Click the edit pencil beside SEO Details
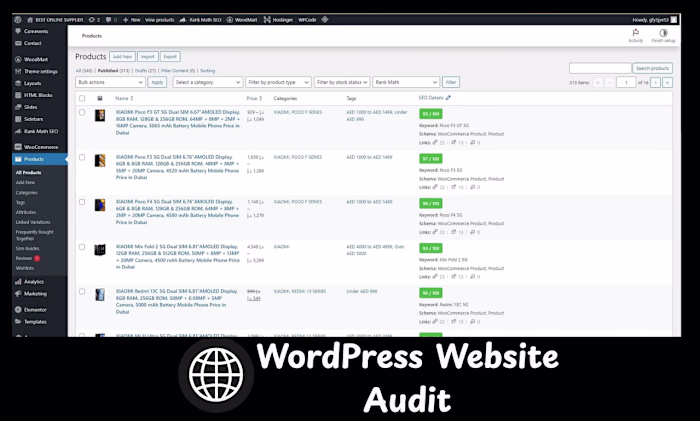Screen dimensions: 700x421 [449, 98]
